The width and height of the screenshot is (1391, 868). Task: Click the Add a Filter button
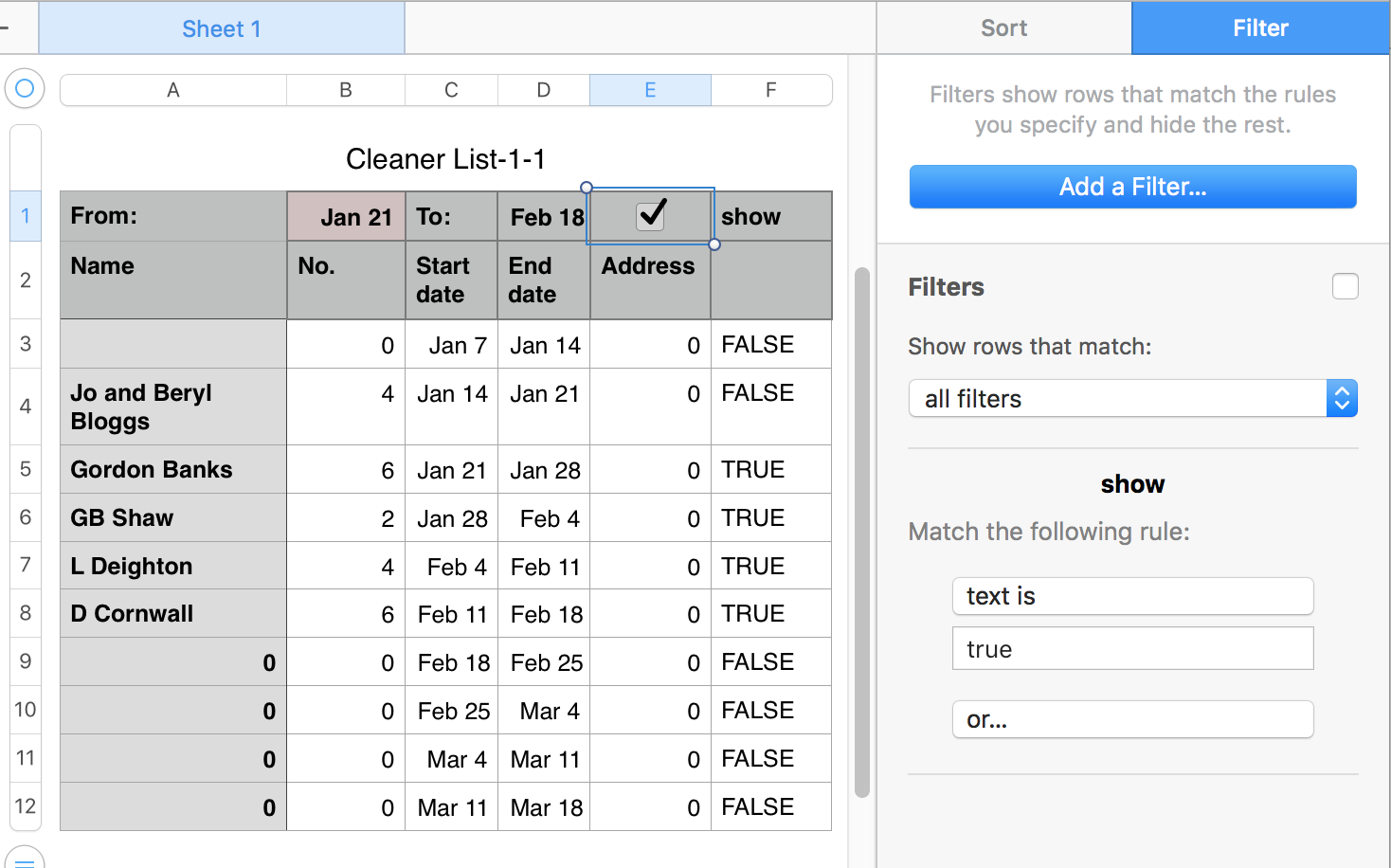click(x=1132, y=187)
